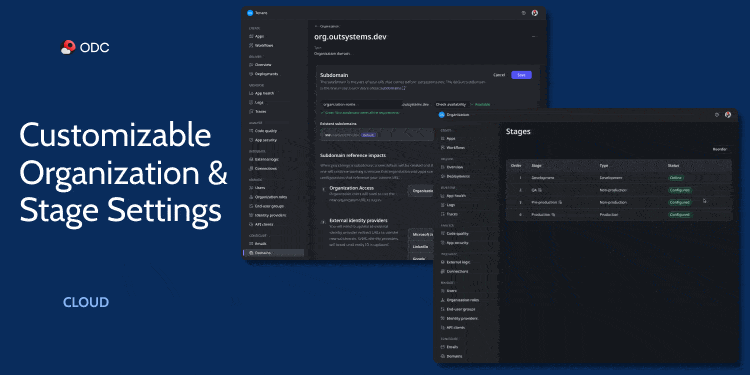
Task: Click the Emails icon in Tenant window sidebar
Action: point(251,243)
